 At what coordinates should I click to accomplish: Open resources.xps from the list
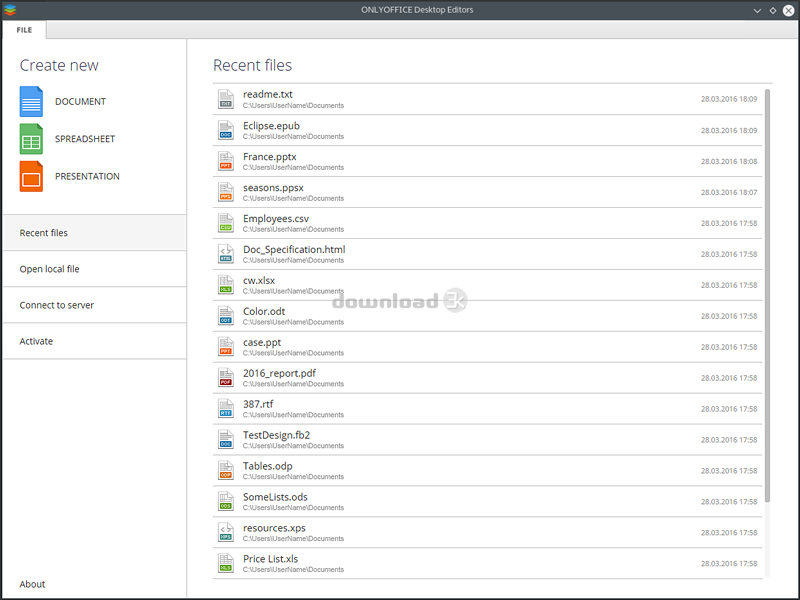pos(488,533)
